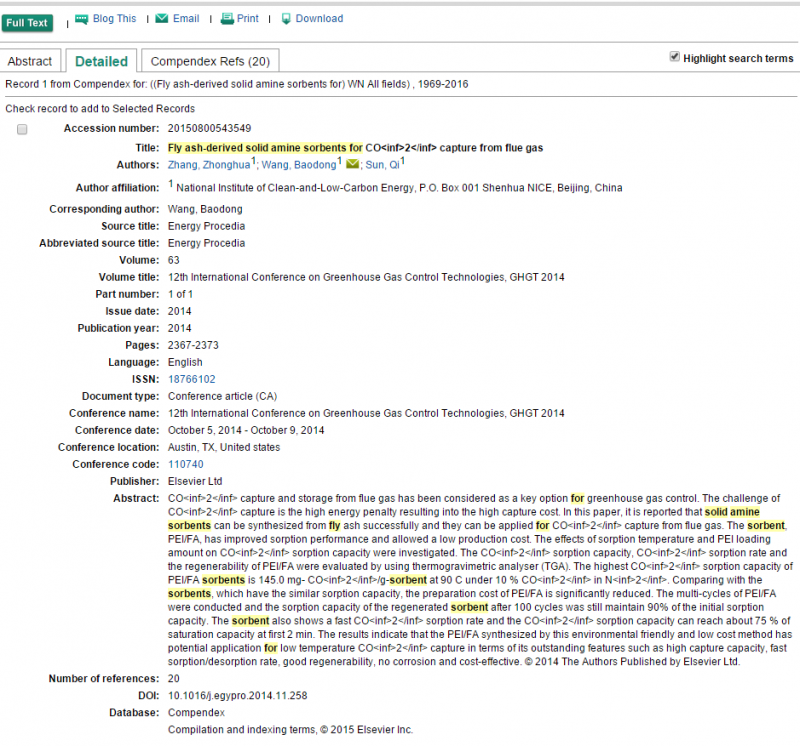Click the title 'Fly ash-derived solid amine sorbents for'

(265, 148)
